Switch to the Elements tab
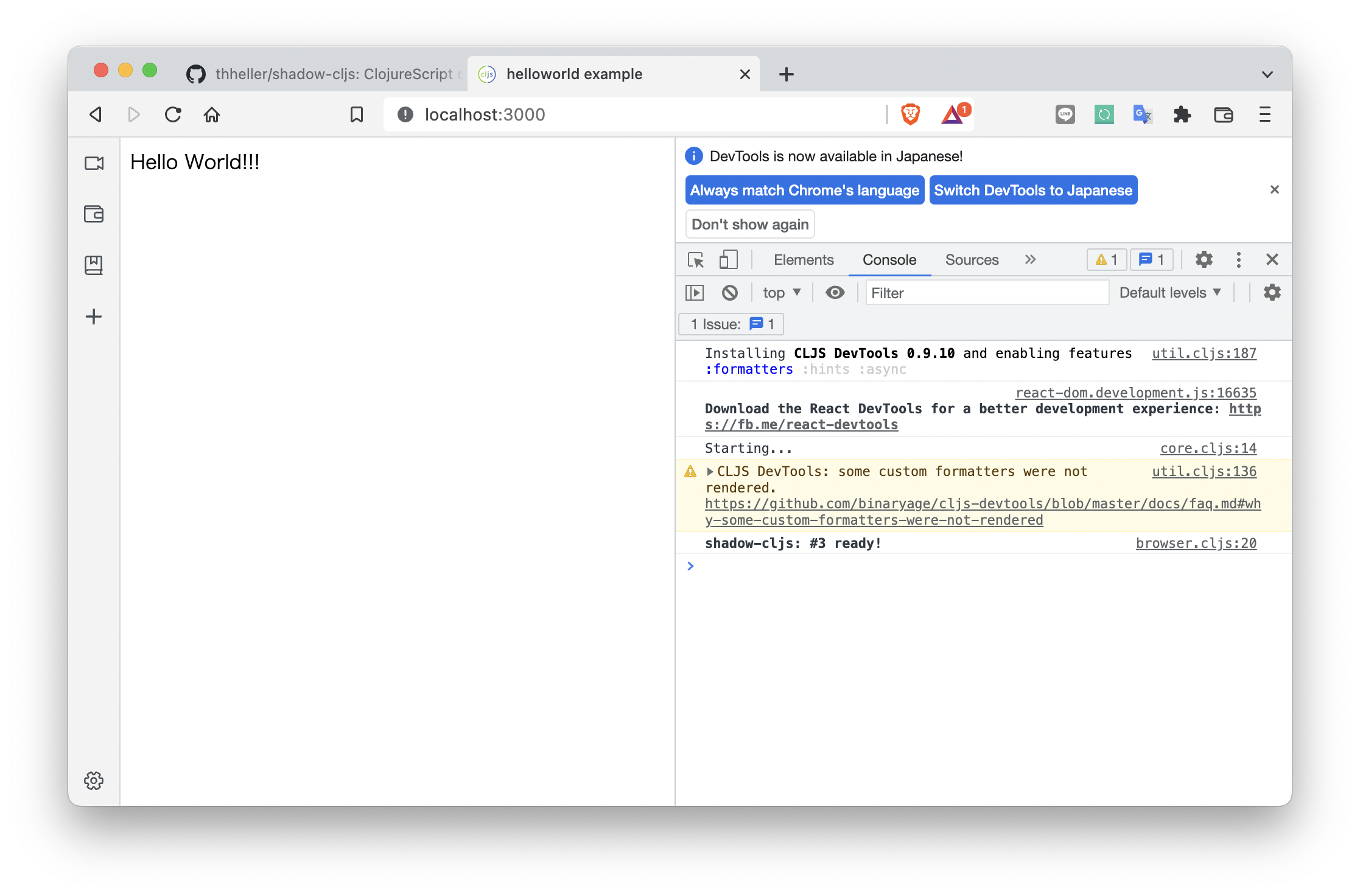1360x896 pixels. 803,260
